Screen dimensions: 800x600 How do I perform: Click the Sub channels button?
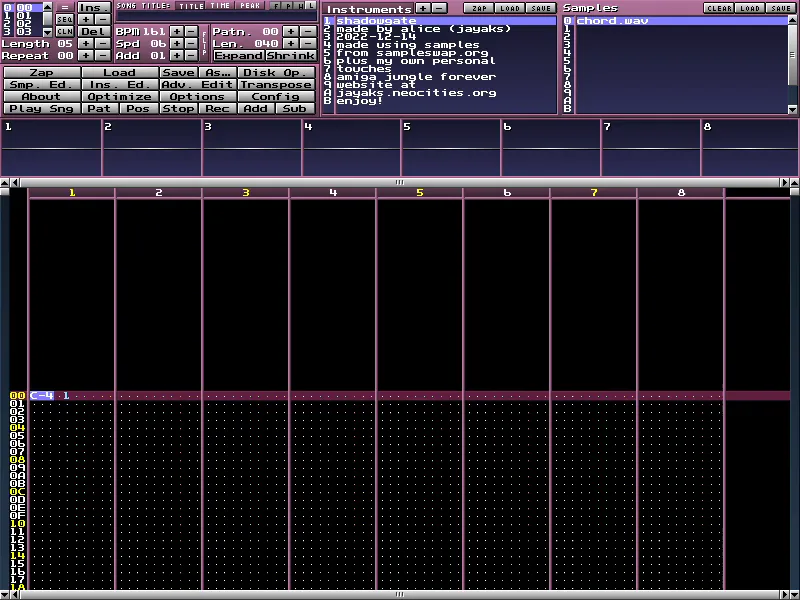296,108
